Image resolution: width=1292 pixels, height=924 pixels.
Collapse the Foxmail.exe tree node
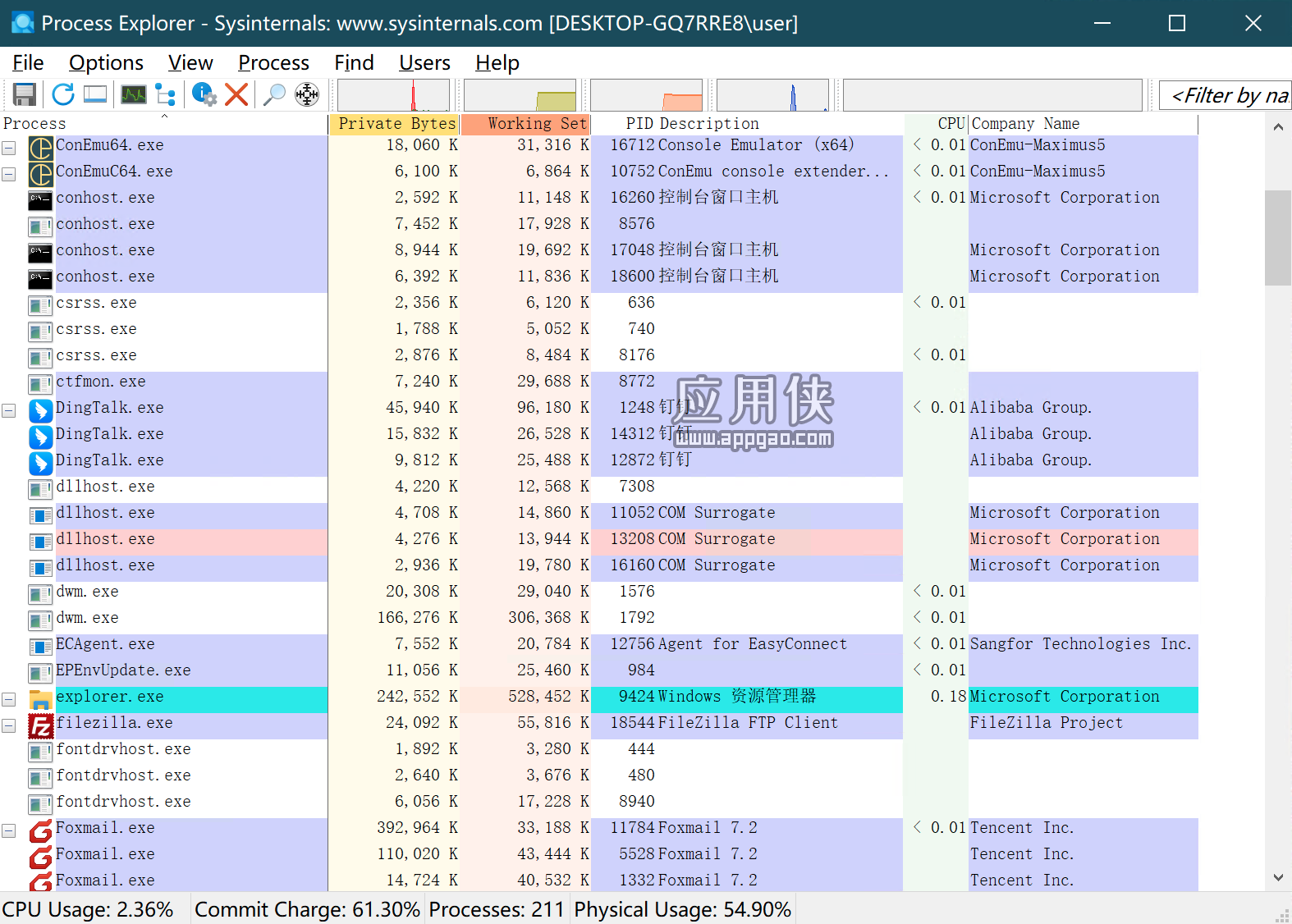9,831
